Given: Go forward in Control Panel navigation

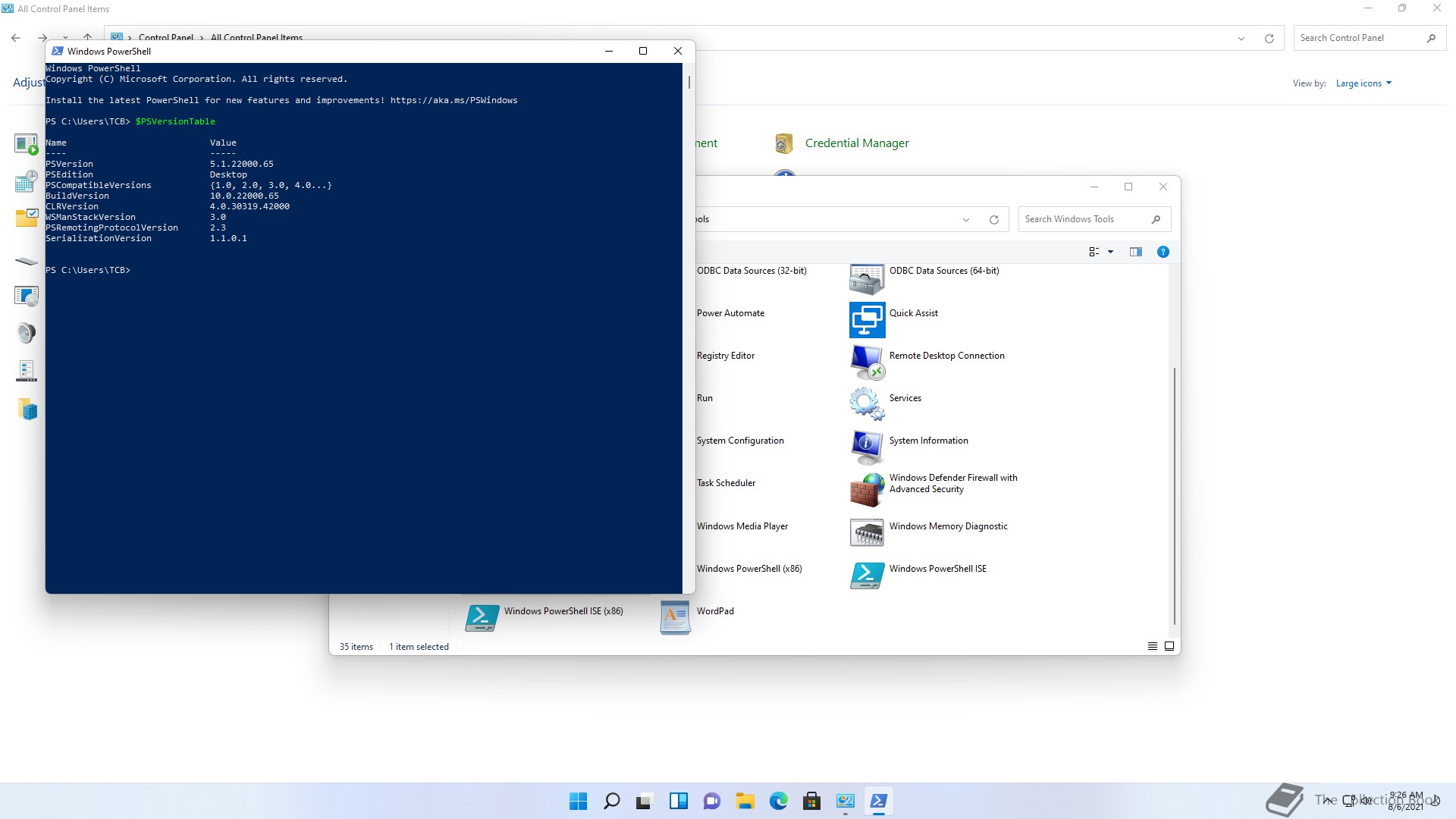Looking at the screenshot, I should [42, 37].
